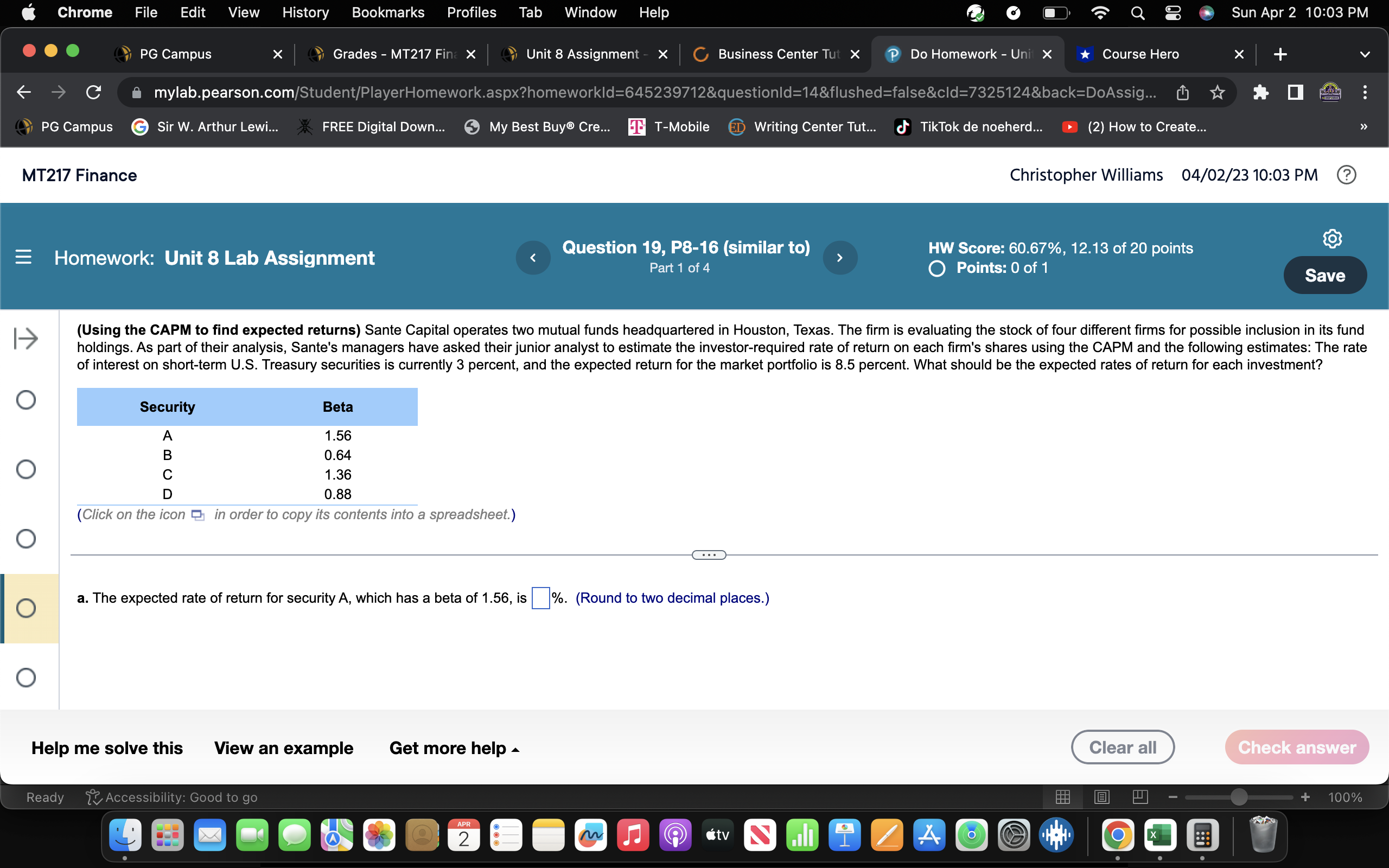The width and height of the screenshot is (1389, 868).
Task: Click the copy-to-spreadsheet icon below the table
Action: click(x=197, y=515)
